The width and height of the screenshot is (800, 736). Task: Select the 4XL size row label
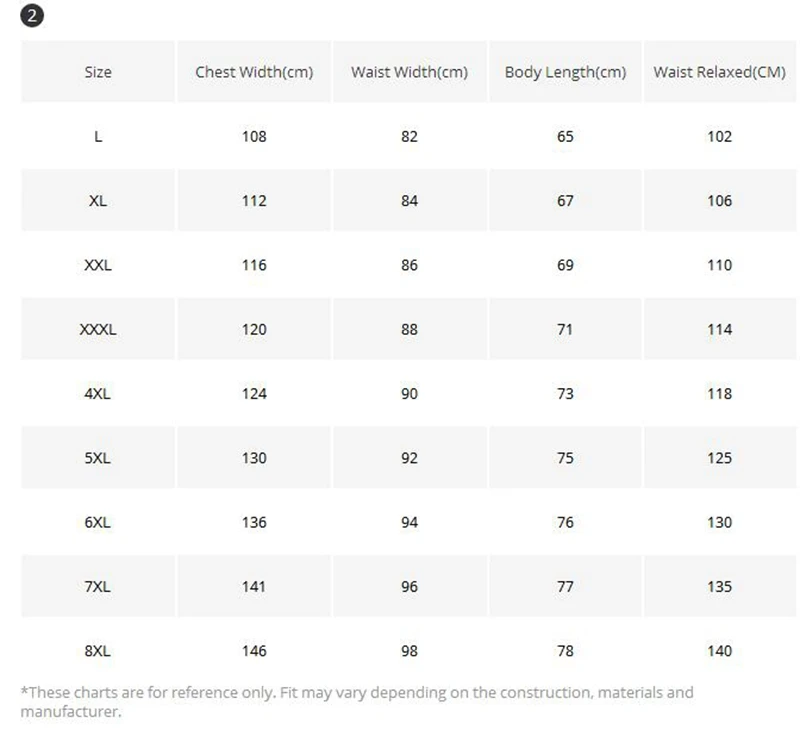(x=97, y=393)
